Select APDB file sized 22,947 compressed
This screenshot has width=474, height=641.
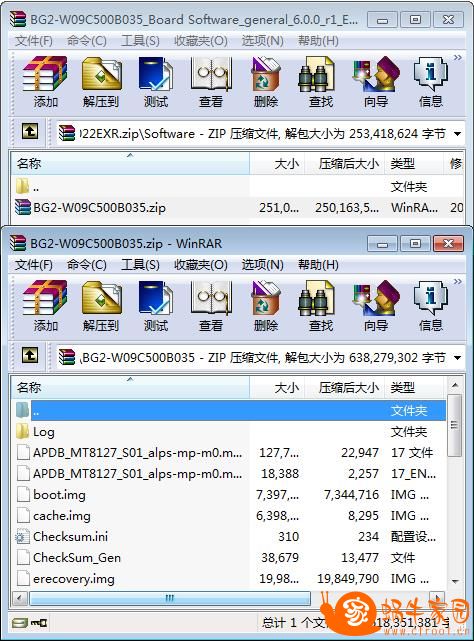[x=229, y=453]
